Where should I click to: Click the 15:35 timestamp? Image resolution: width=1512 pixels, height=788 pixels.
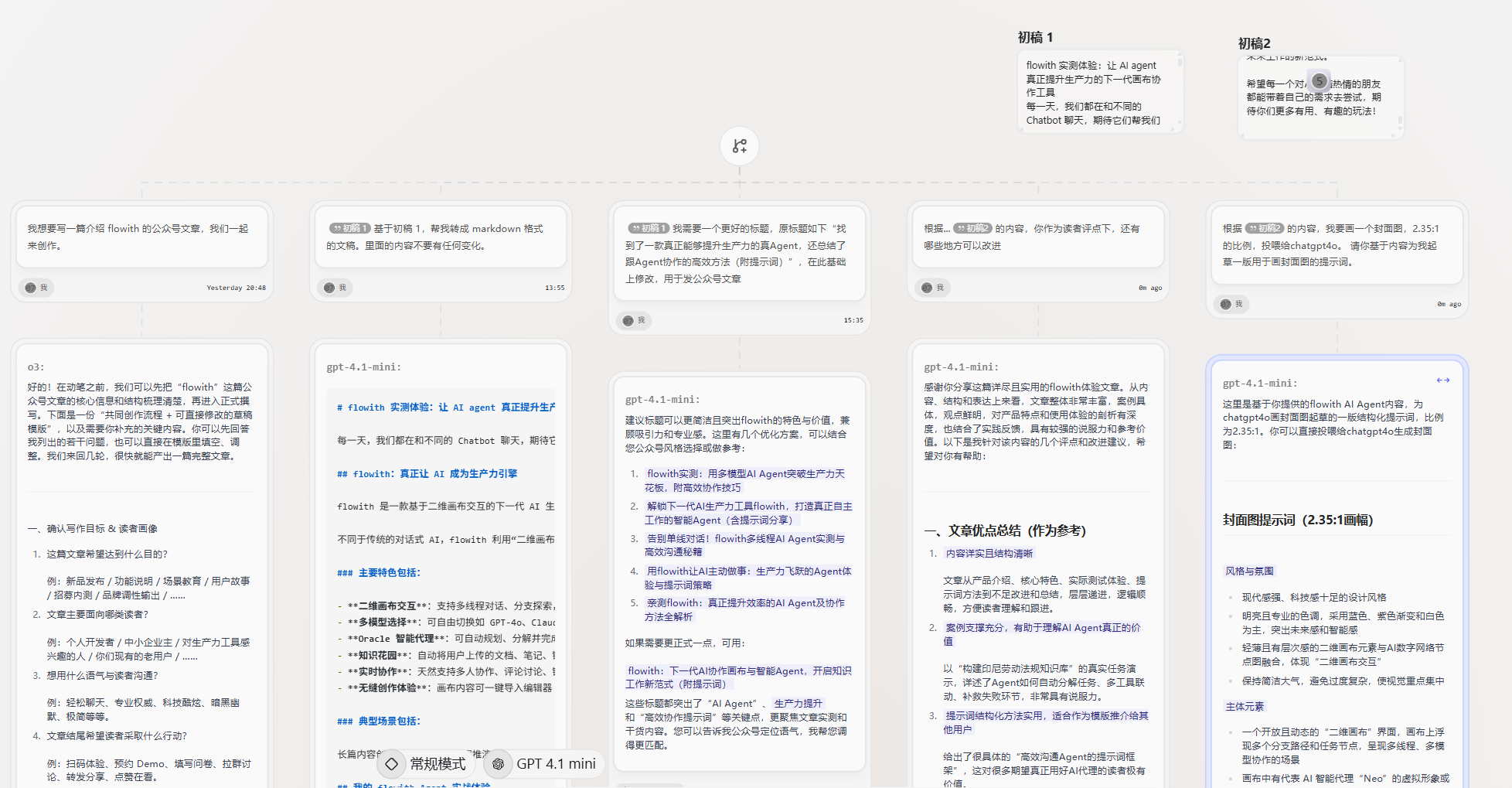[853, 320]
